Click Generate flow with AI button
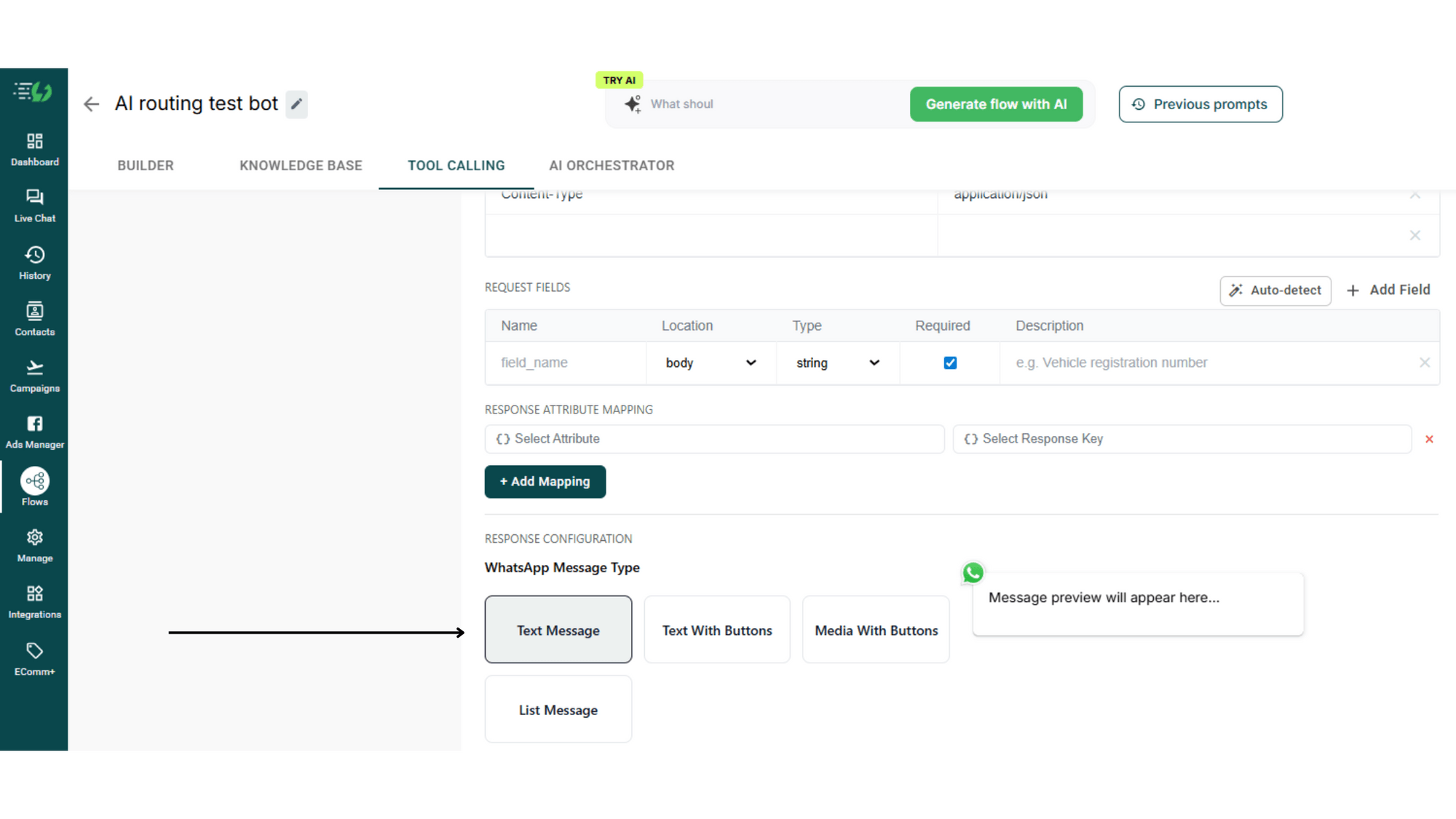This screenshot has width=1456, height=819. 996,104
